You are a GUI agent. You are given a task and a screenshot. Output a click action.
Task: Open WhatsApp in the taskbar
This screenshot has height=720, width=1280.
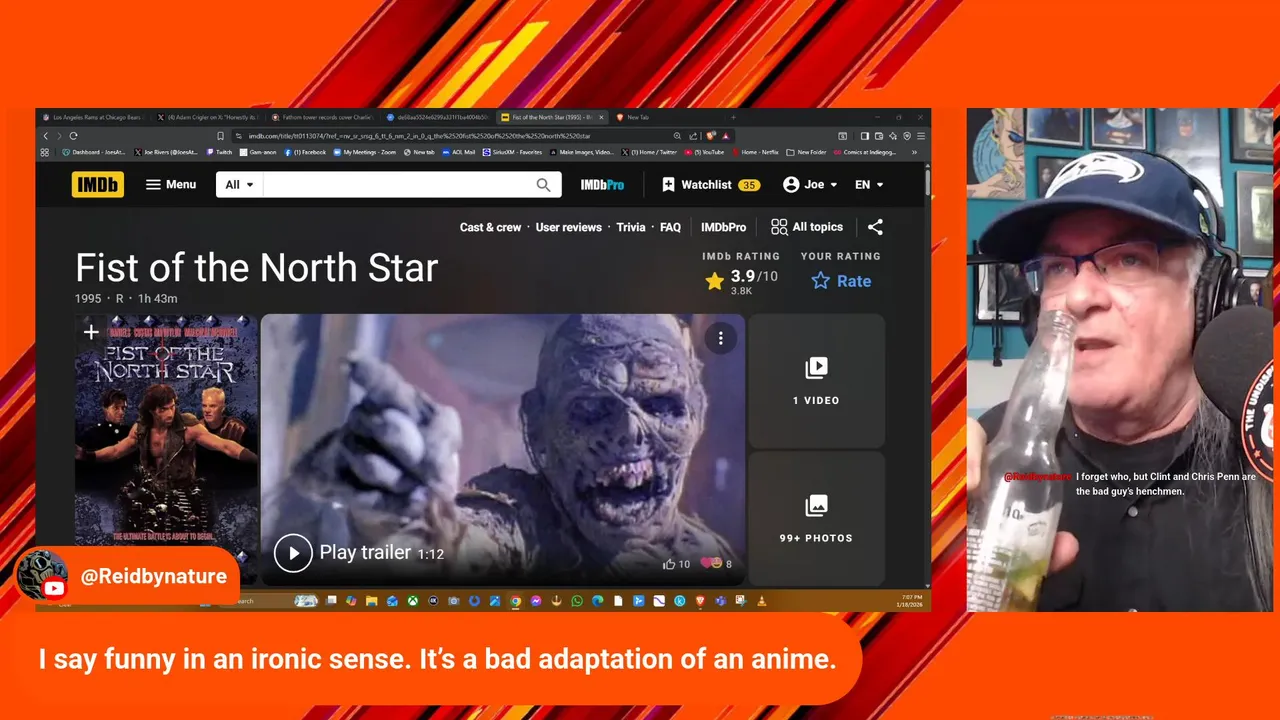pos(577,601)
